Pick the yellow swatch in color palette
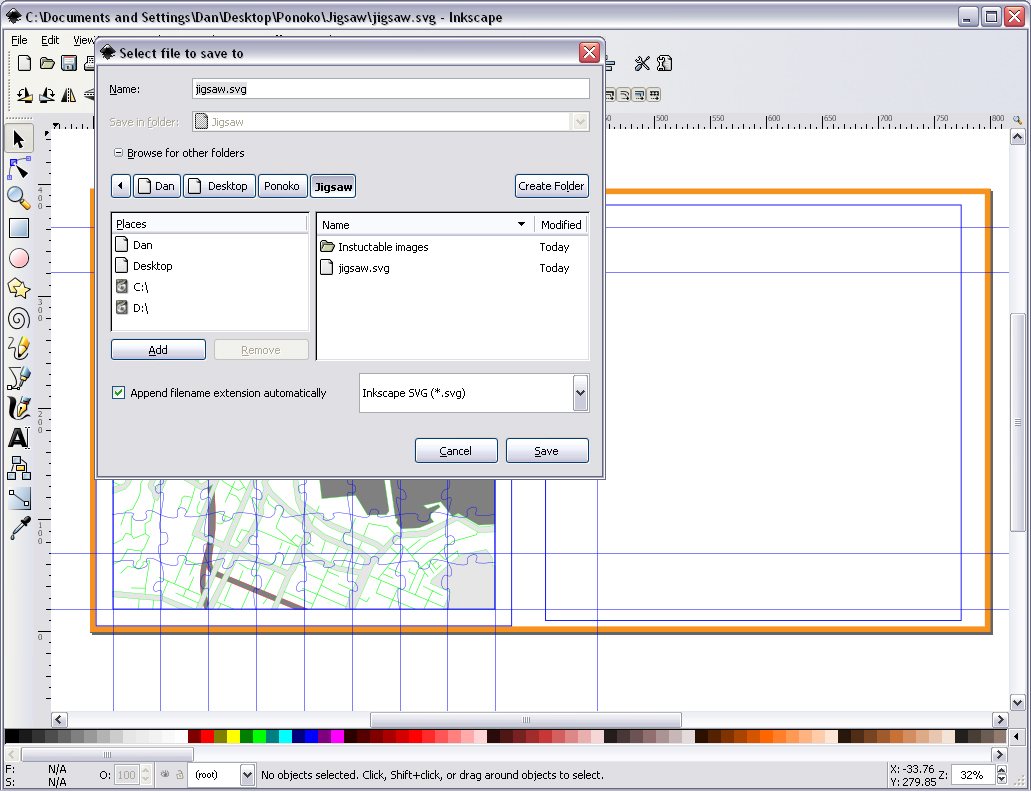The width and height of the screenshot is (1031, 792). tap(233, 737)
